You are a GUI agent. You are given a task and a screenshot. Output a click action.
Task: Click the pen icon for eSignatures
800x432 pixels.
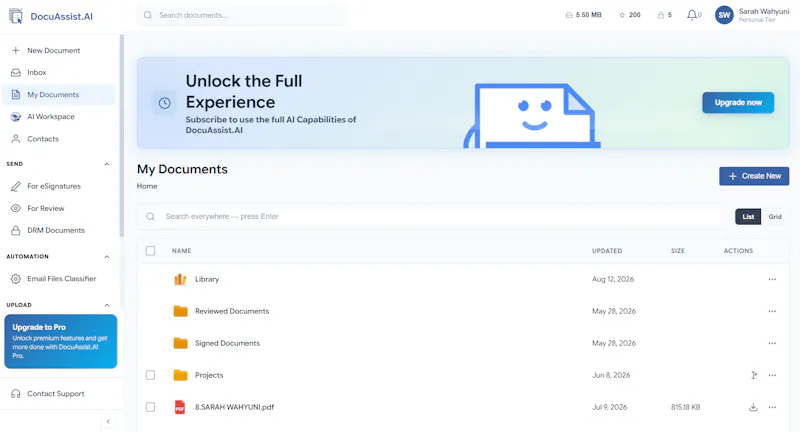tap(16, 186)
